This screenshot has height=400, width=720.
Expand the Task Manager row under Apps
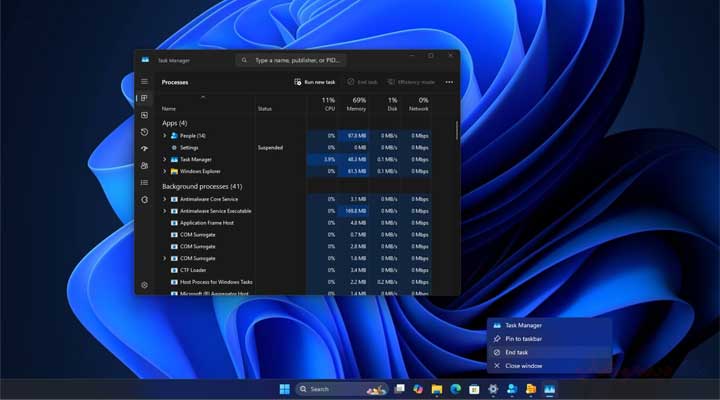point(165,159)
